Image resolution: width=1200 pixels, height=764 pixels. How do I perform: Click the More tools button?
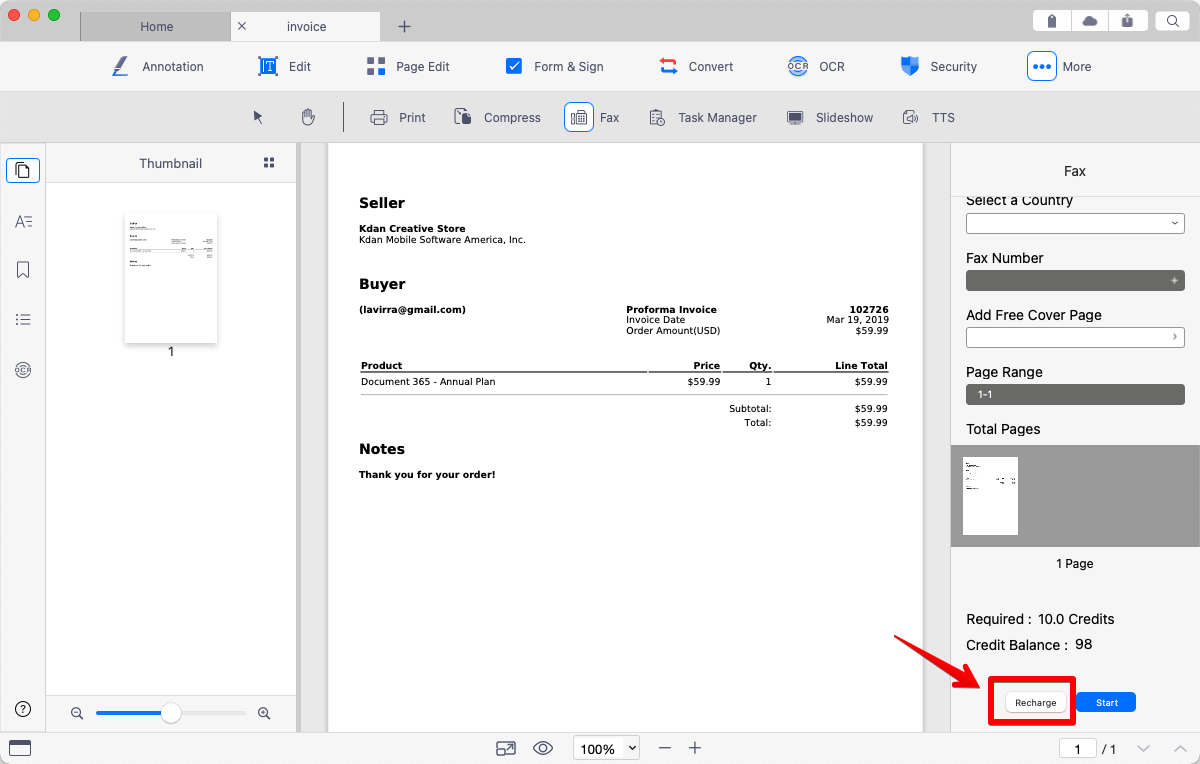(x=1042, y=67)
